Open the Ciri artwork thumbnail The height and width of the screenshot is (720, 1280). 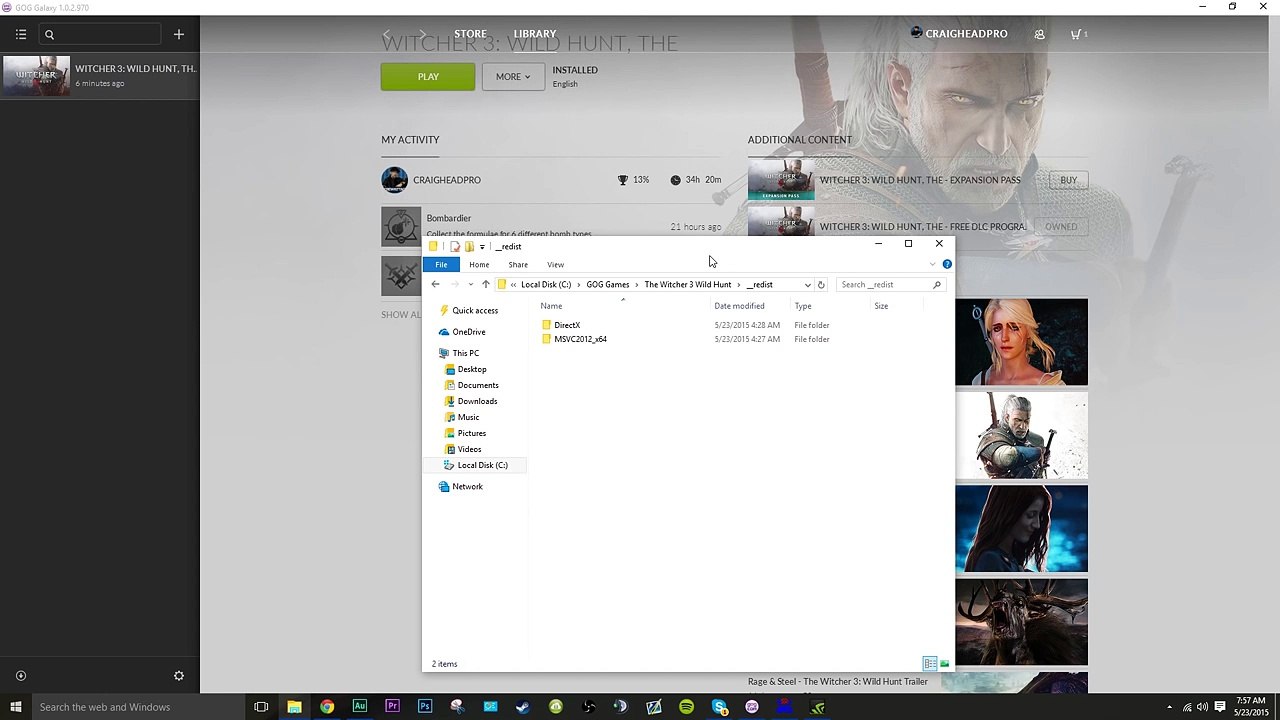1021,342
